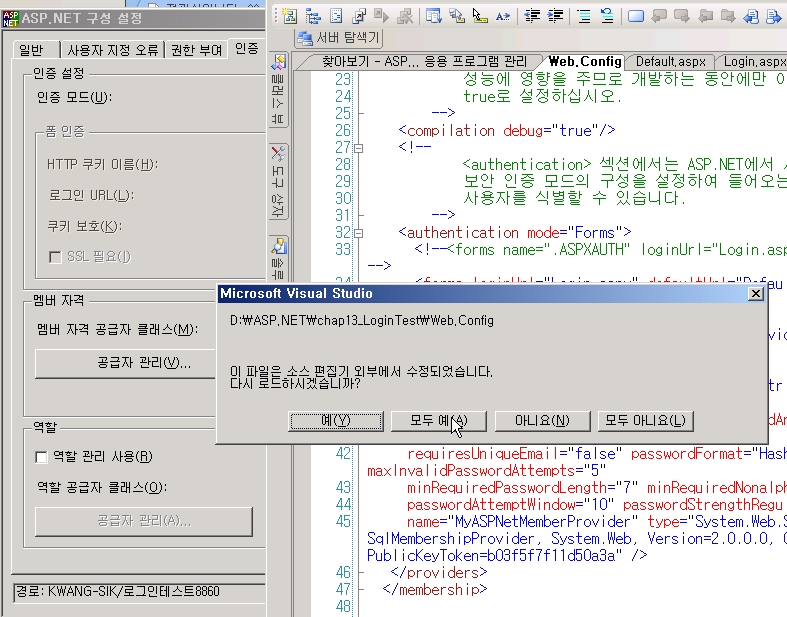Collapse authentication section outline at line 32
787x617 pixels.
coord(358,233)
